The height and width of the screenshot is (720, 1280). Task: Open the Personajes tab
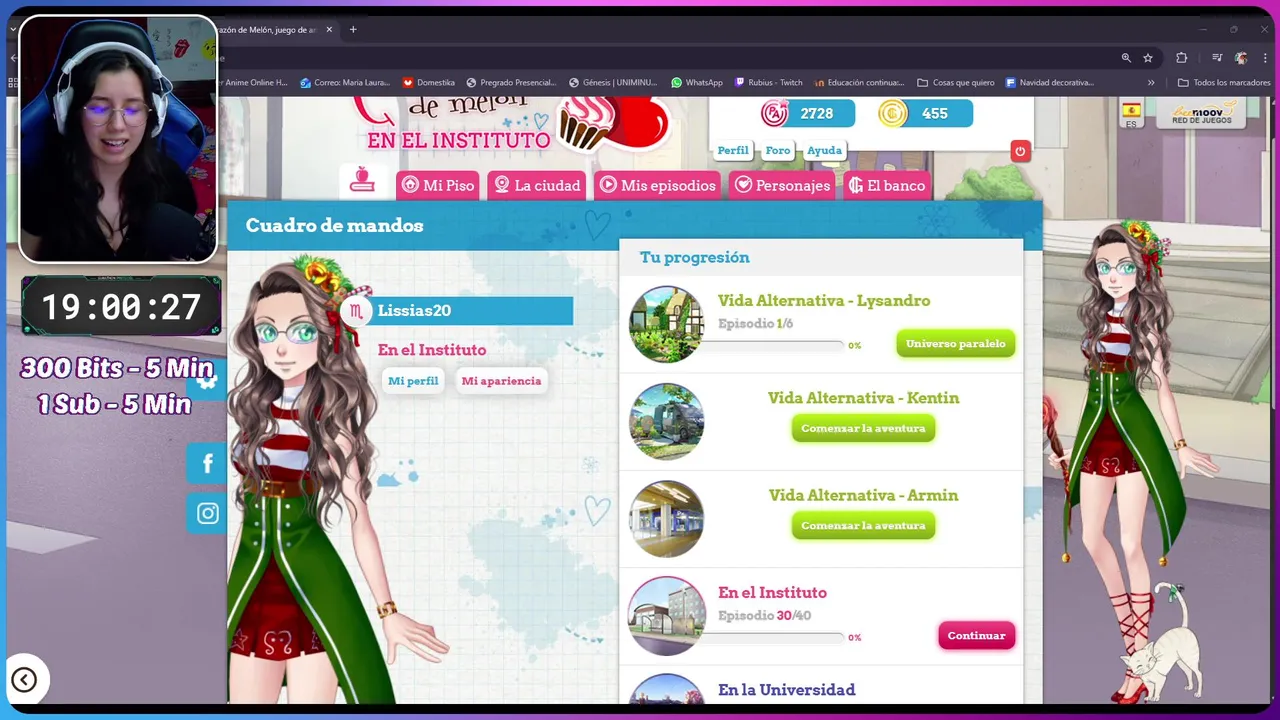click(x=782, y=185)
